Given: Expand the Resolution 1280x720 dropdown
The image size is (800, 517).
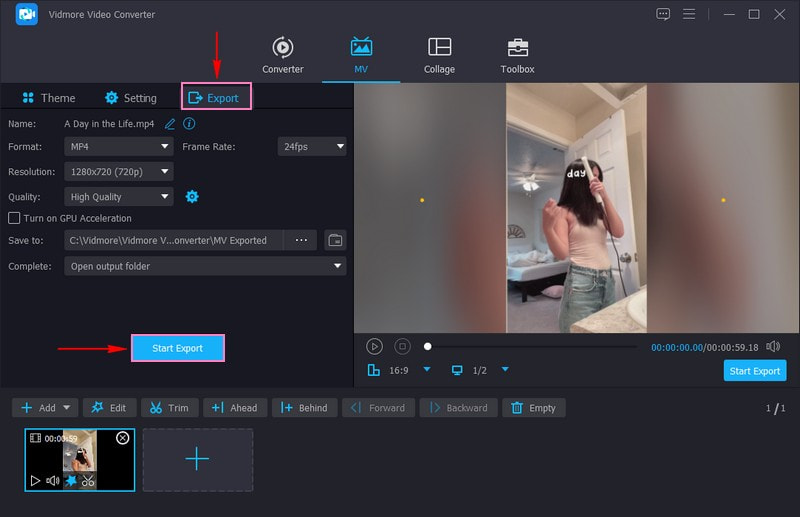Looking at the screenshot, I should [x=119, y=171].
